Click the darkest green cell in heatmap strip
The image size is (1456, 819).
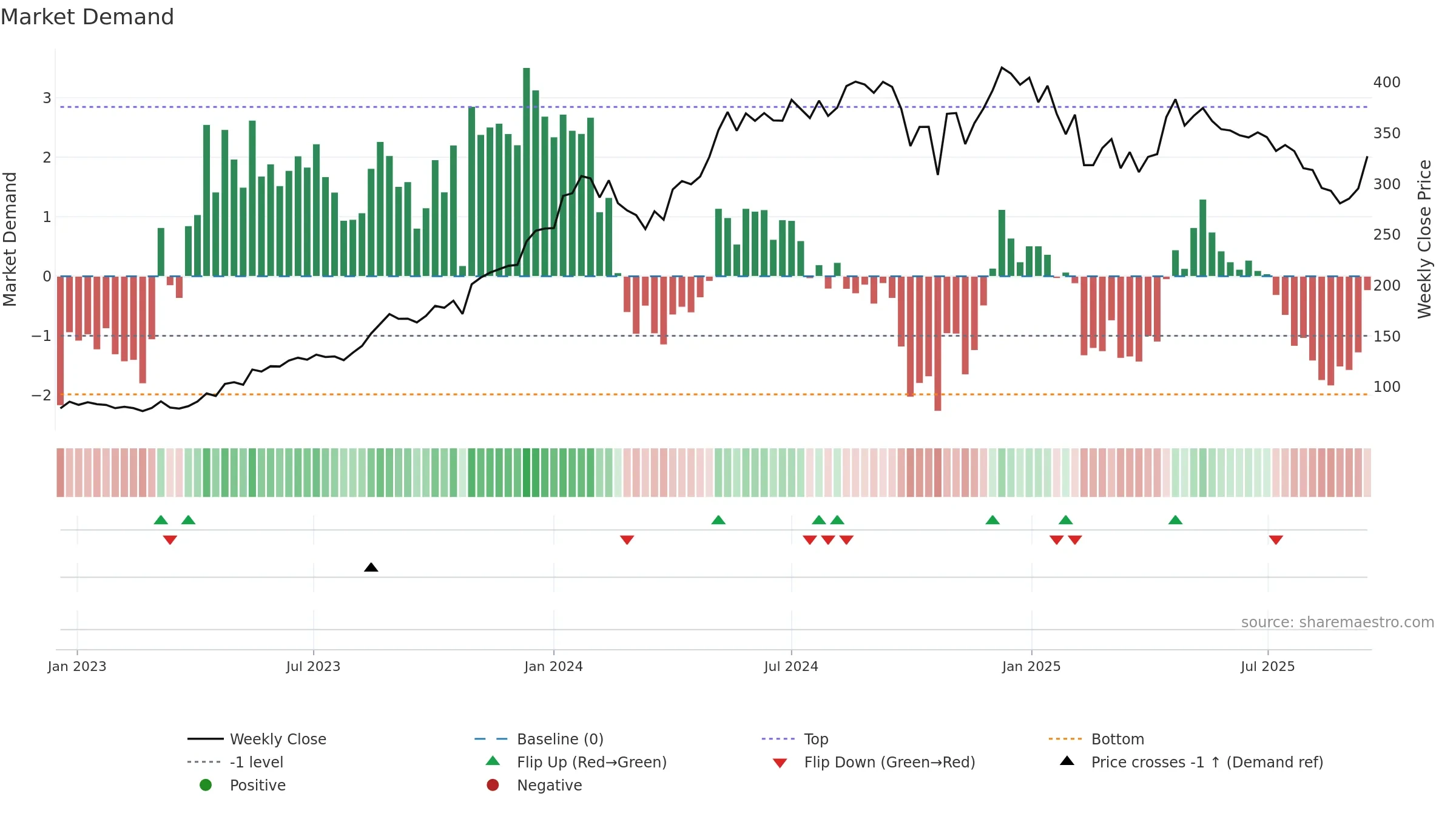tap(527, 473)
